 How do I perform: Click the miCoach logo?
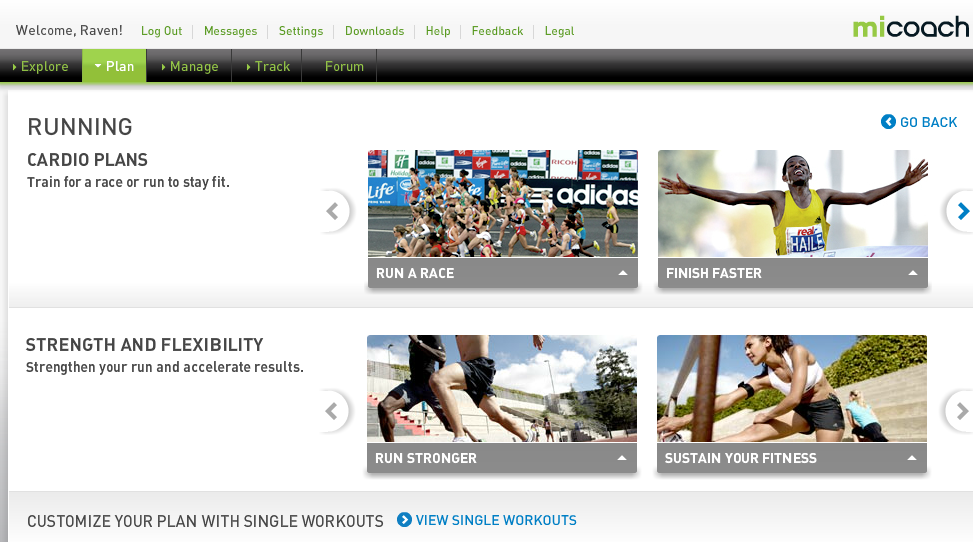point(910,27)
